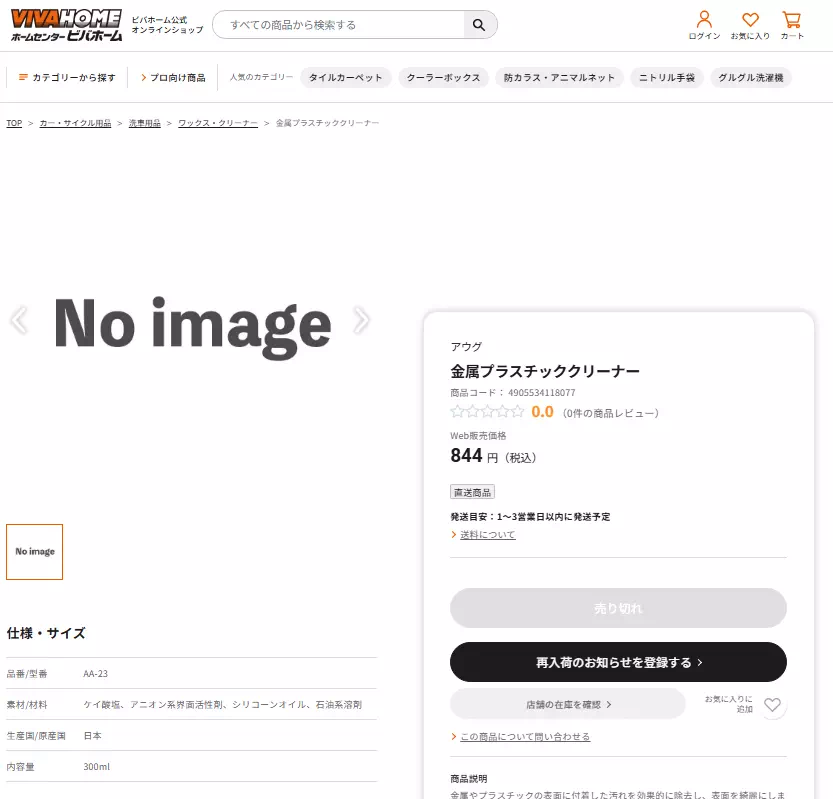Select the タイルカーペット category tab
Image resolution: width=833 pixels, height=799 pixels.
(x=345, y=77)
